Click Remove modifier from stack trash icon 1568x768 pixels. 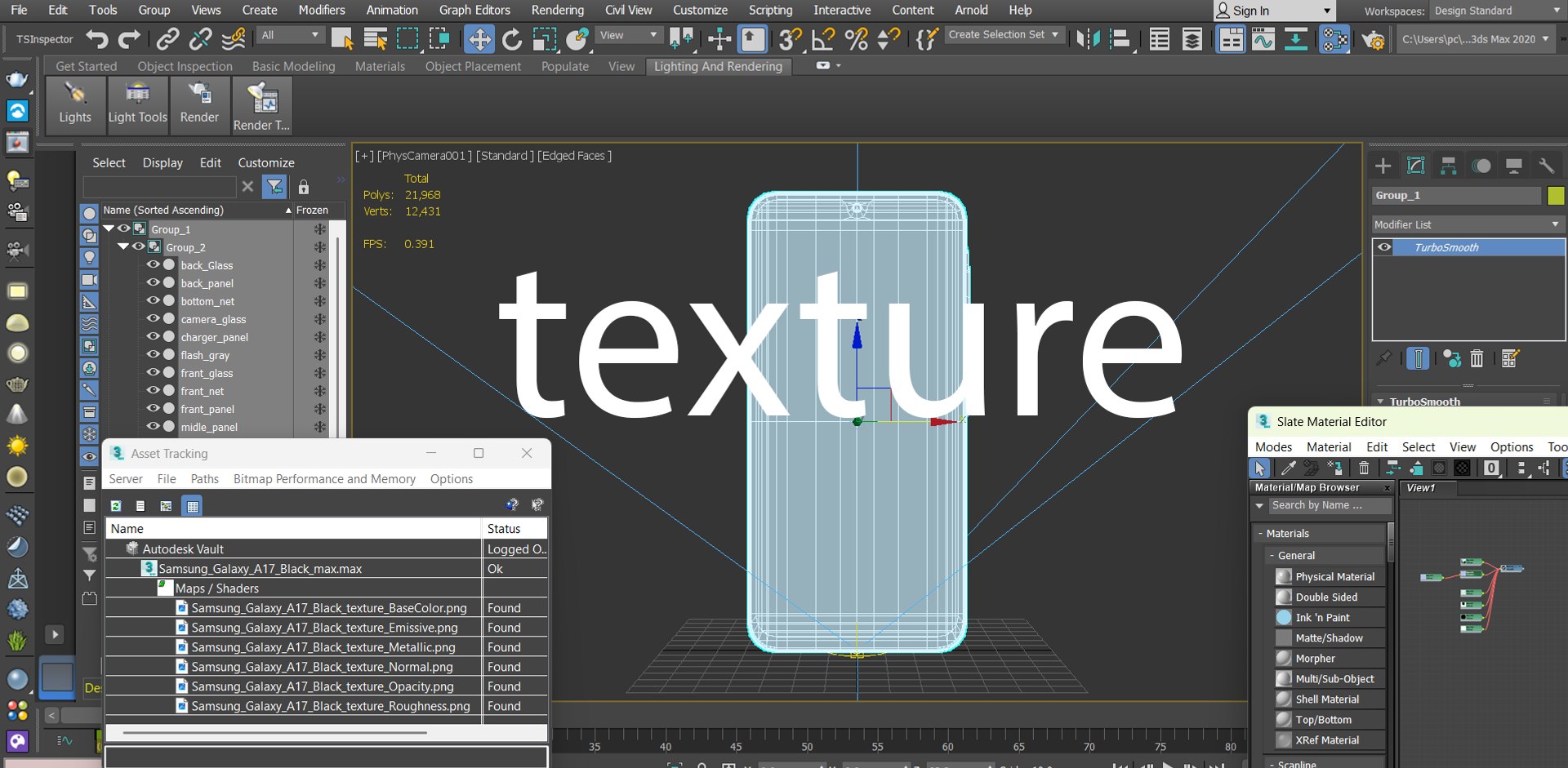tap(1477, 358)
